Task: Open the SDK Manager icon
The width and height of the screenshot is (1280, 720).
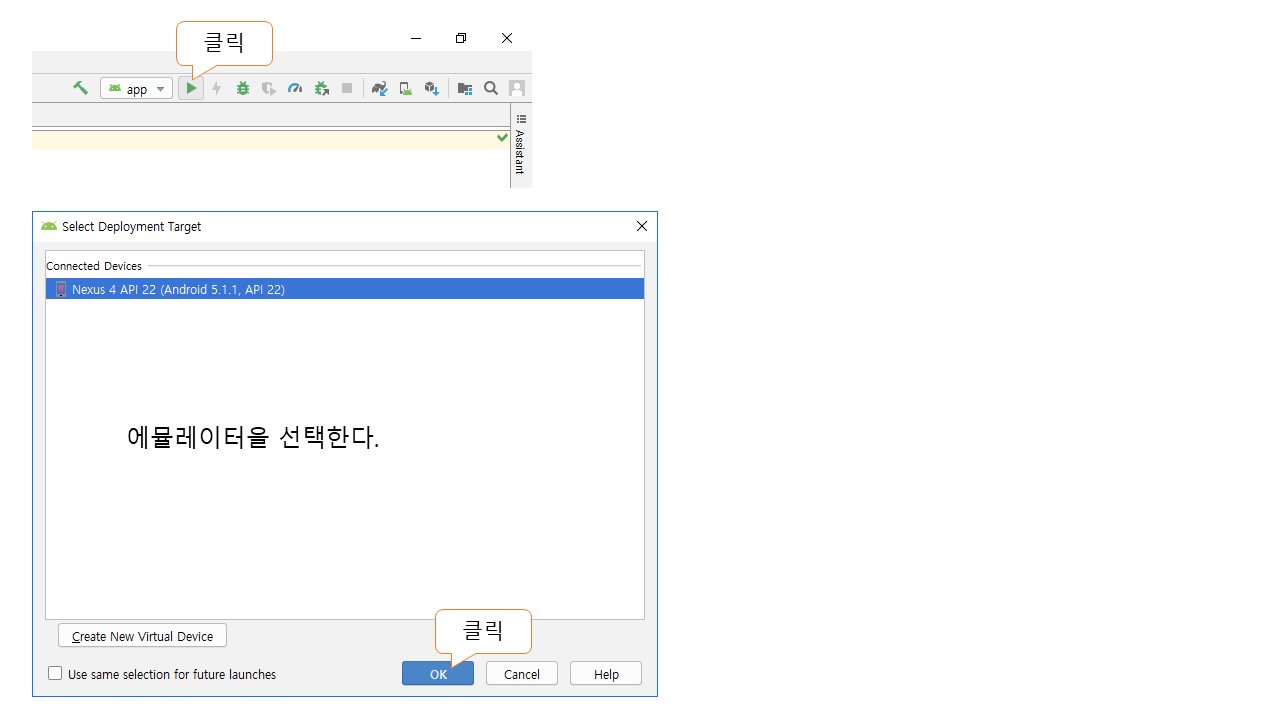Action: [x=431, y=89]
